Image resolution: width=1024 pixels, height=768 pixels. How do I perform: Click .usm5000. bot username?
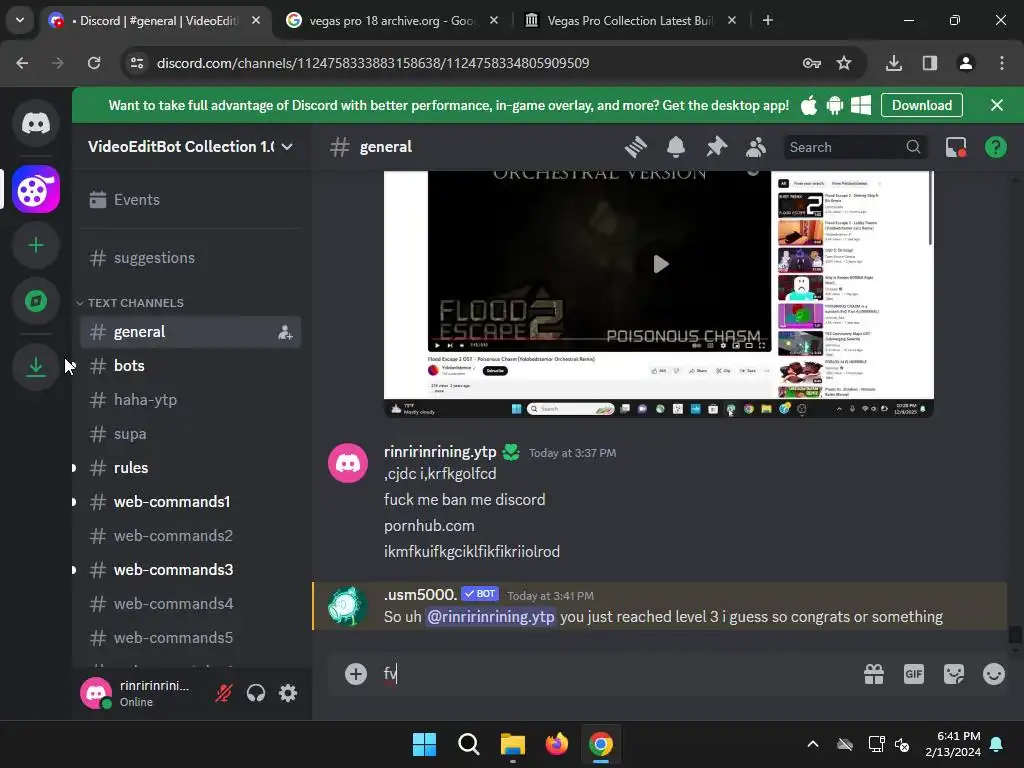421,595
